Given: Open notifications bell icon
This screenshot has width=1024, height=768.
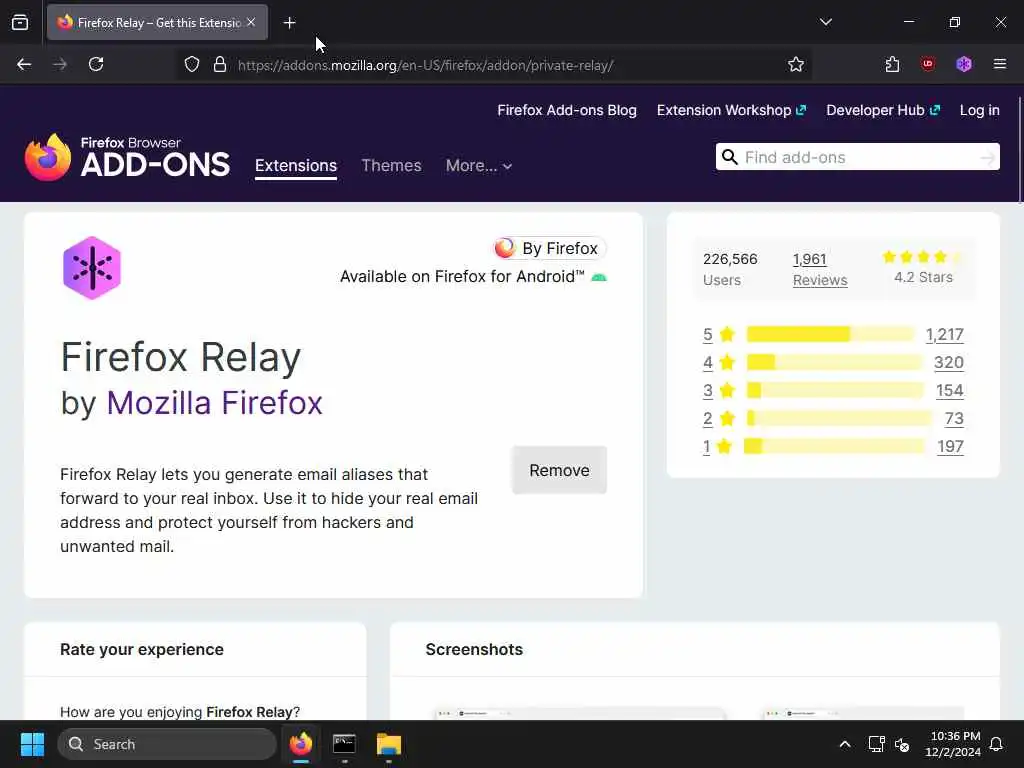Looking at the screenshot, I should 997,744.
